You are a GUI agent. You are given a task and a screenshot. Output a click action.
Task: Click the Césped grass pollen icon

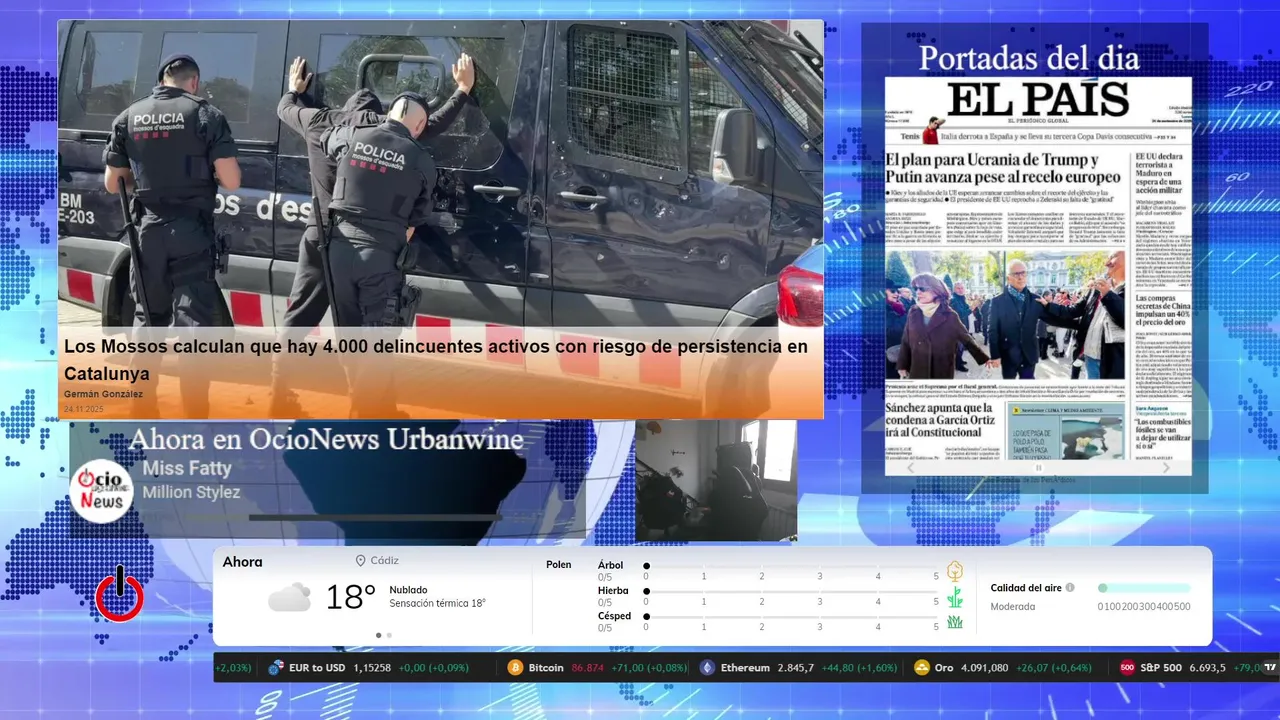[955, 622]
